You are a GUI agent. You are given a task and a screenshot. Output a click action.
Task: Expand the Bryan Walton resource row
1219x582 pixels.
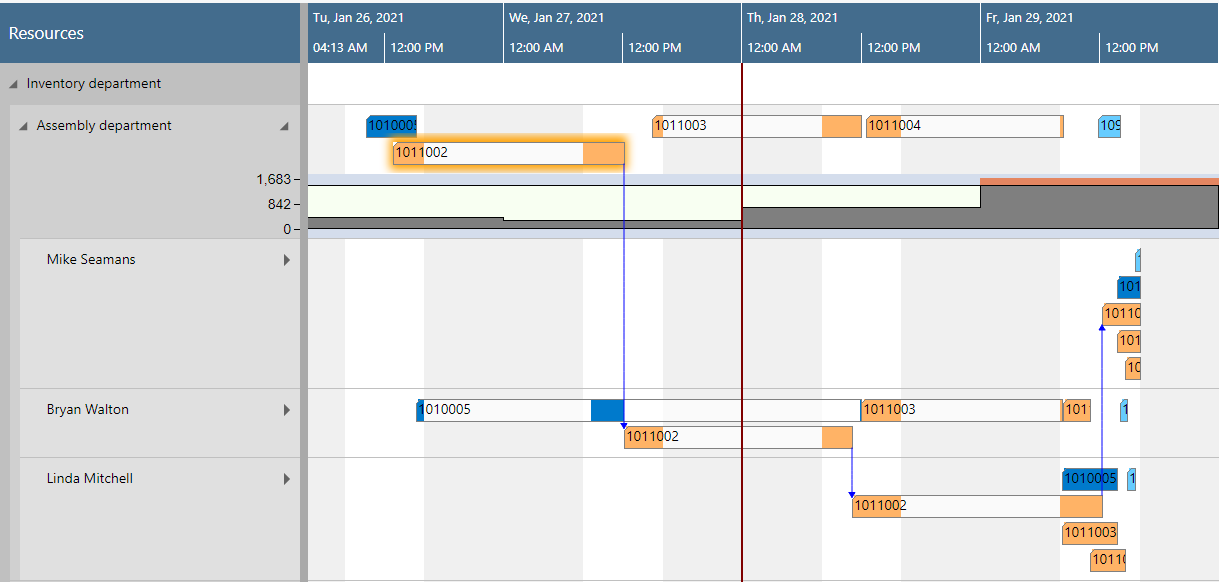286,409
